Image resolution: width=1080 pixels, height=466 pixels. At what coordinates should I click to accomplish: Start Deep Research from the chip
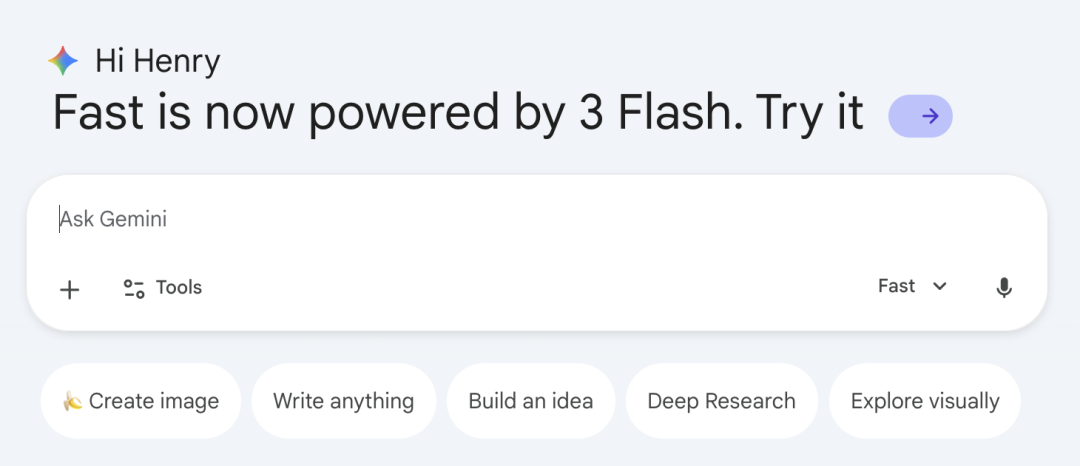(x=721, y=401)
